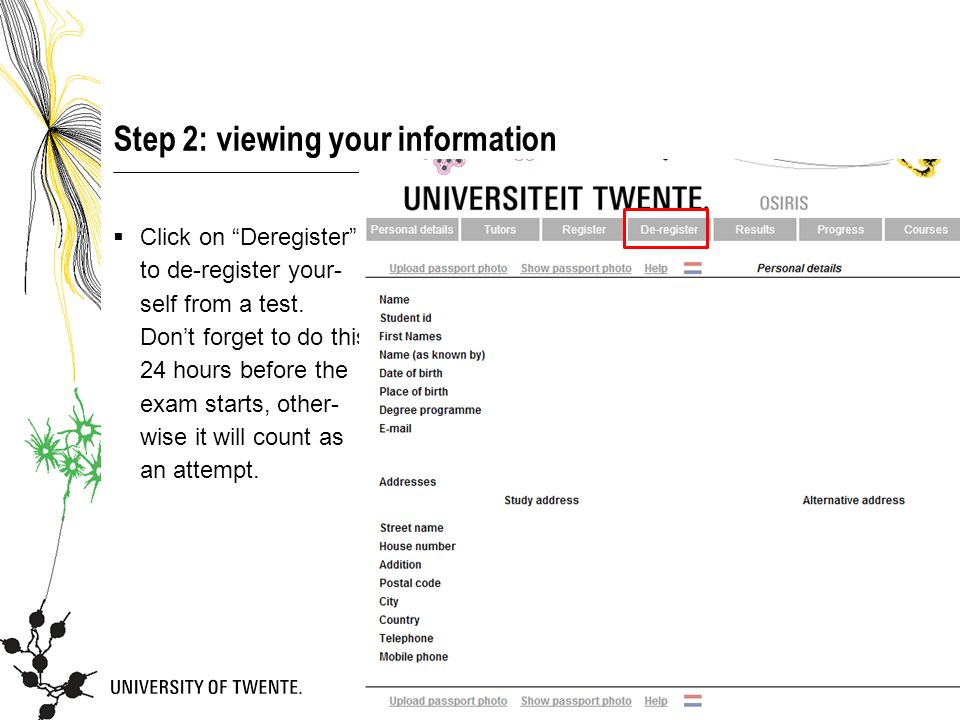Select the 'Addition' label

pyautogui.click(x=400, y=564)
